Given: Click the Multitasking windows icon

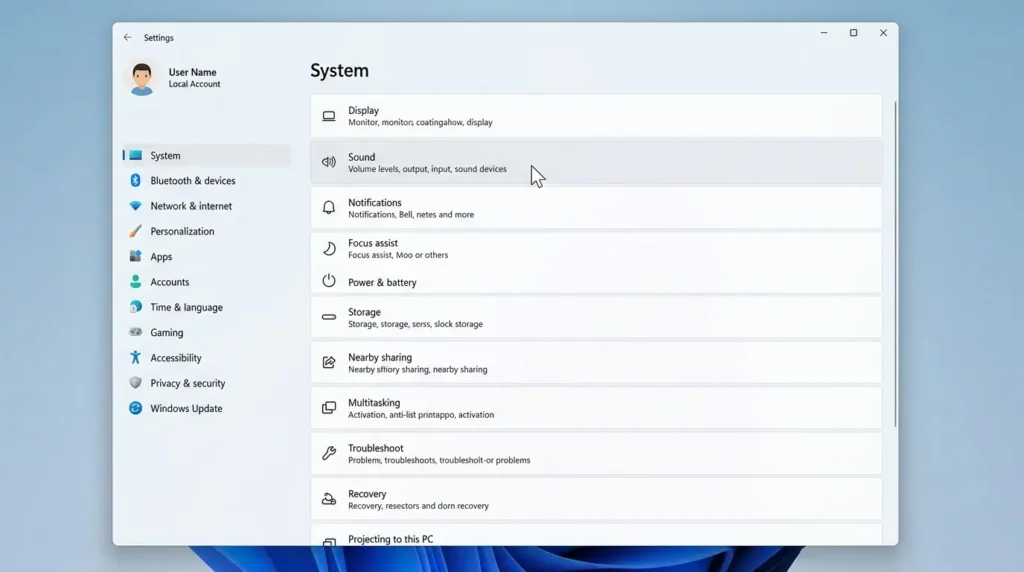Looking at the screenshot, I should click(329, 408).
